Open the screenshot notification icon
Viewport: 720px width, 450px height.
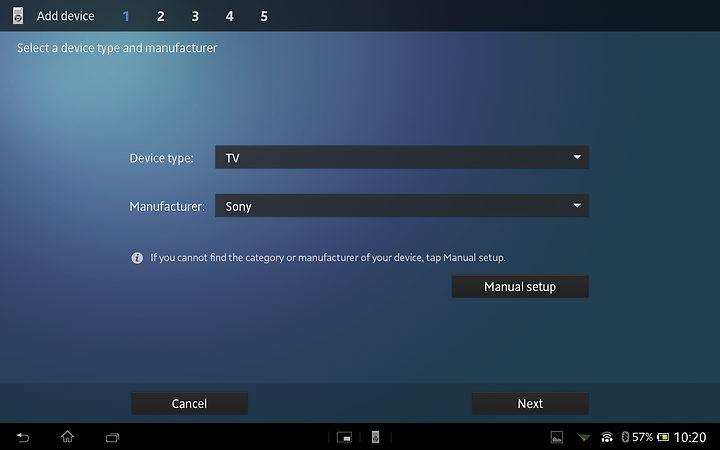[557, 437]
